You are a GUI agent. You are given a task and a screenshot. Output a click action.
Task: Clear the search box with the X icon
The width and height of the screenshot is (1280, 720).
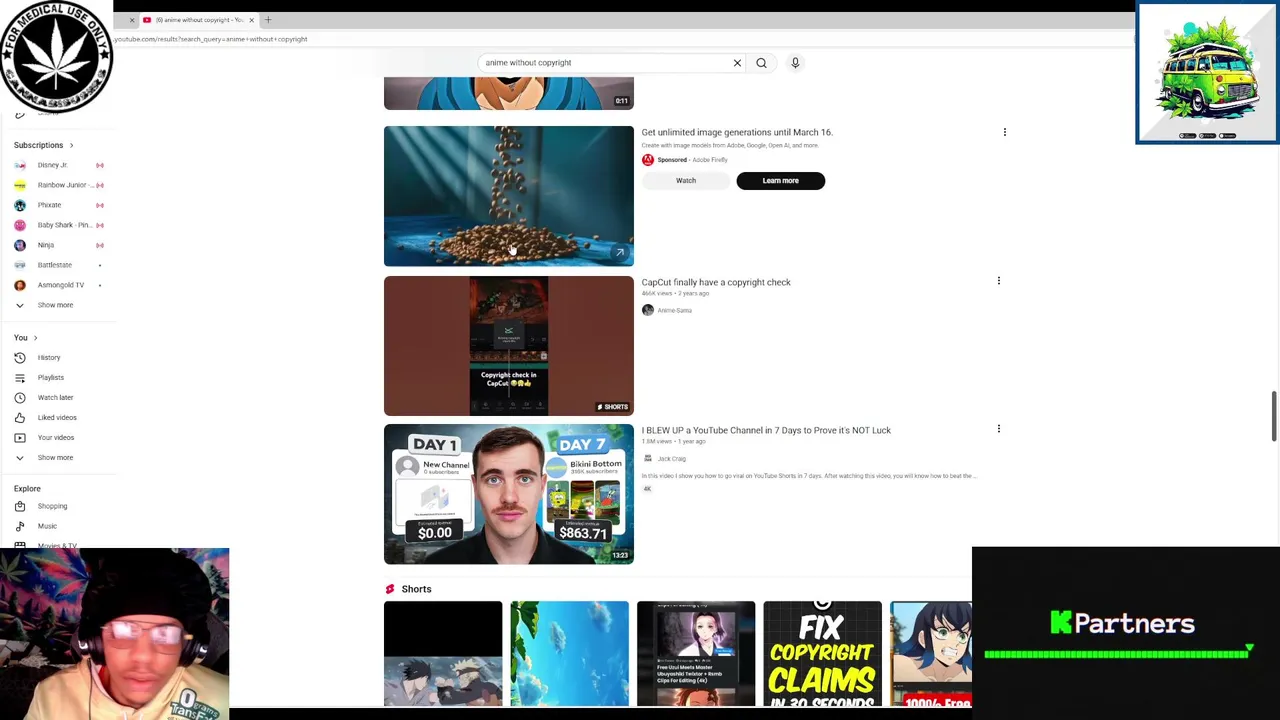point(737,63)
